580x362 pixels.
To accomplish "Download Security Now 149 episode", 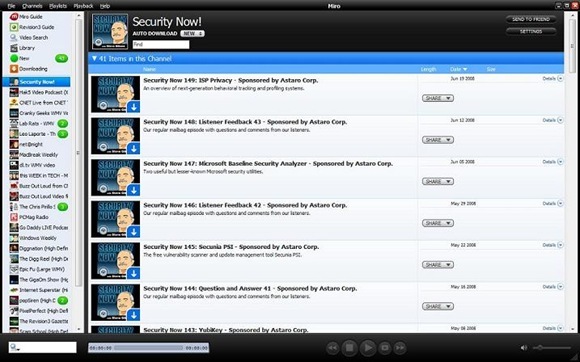I will tap(134, 107).
